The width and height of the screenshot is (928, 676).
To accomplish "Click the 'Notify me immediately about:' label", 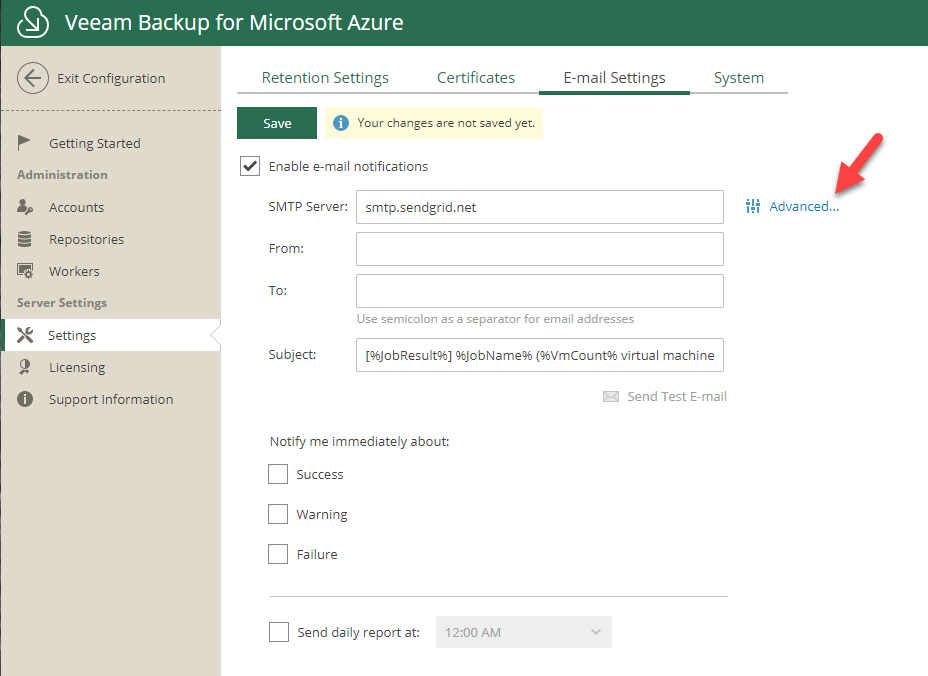I will [x=360, y=442].
